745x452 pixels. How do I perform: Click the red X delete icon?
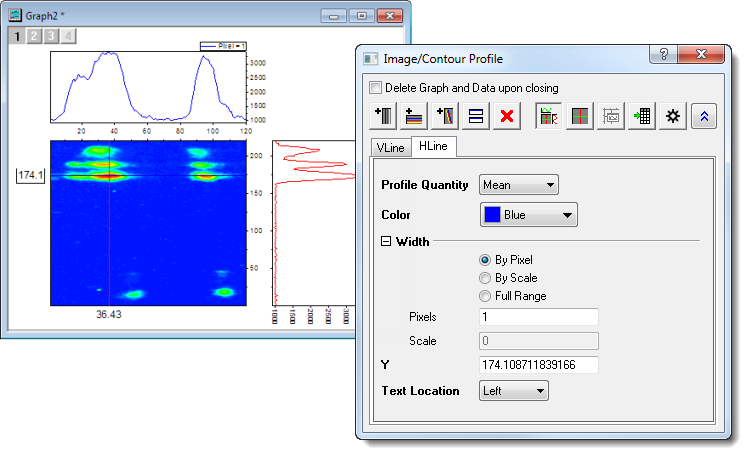508,116
